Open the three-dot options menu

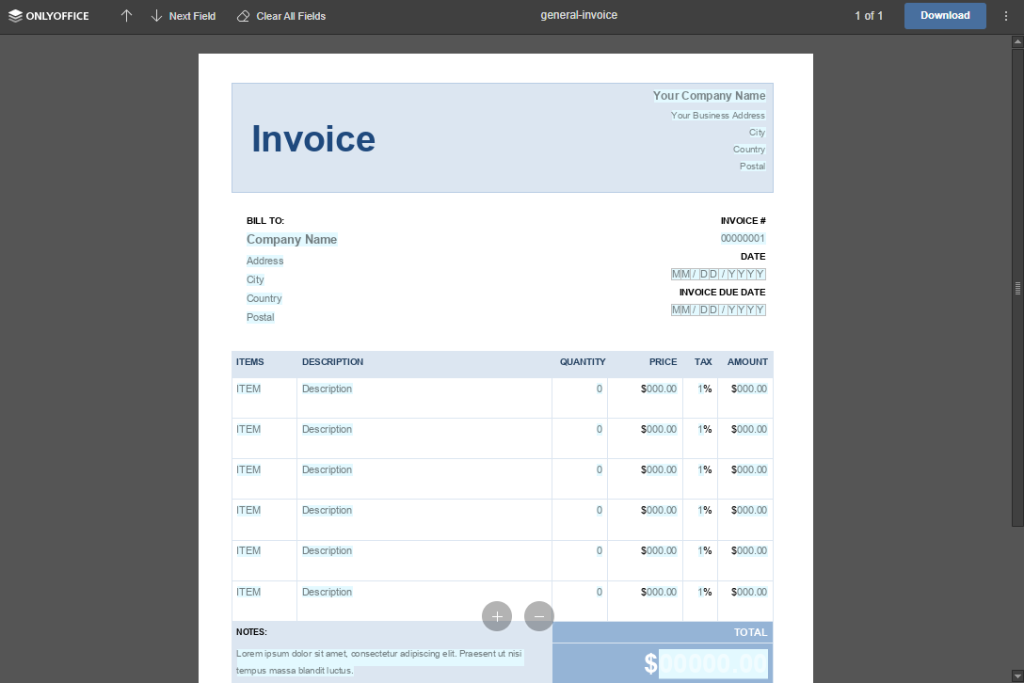pyautogui.click(x=1004, y=15)
